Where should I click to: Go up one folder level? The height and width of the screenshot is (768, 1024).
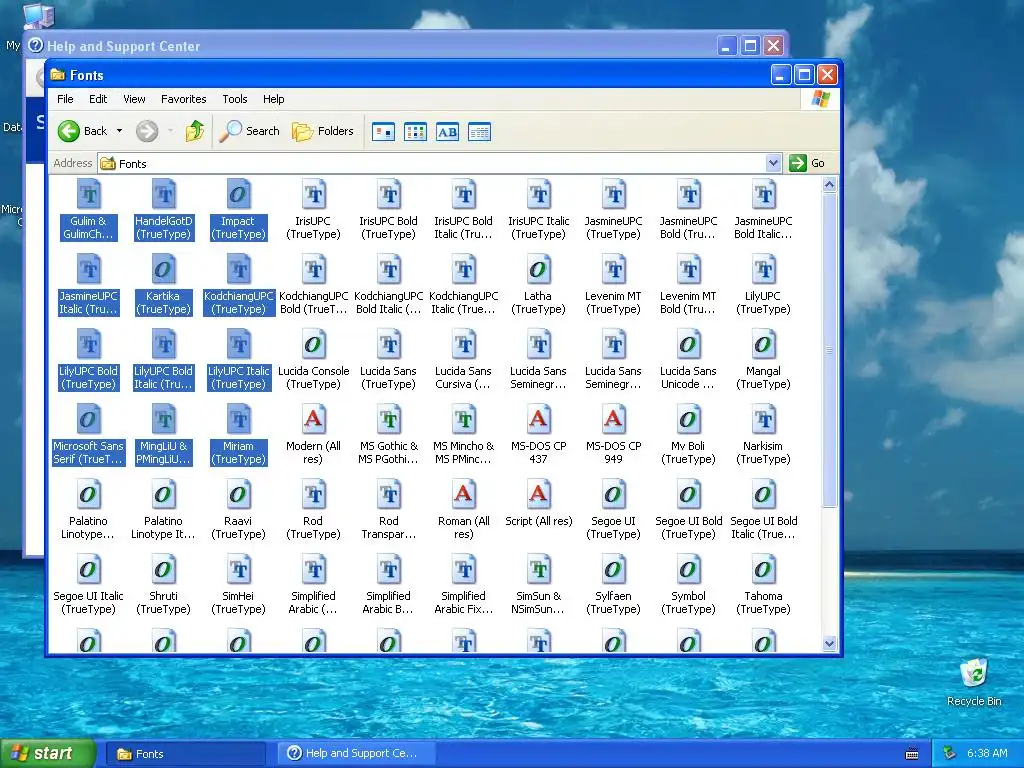click(195, 131)
